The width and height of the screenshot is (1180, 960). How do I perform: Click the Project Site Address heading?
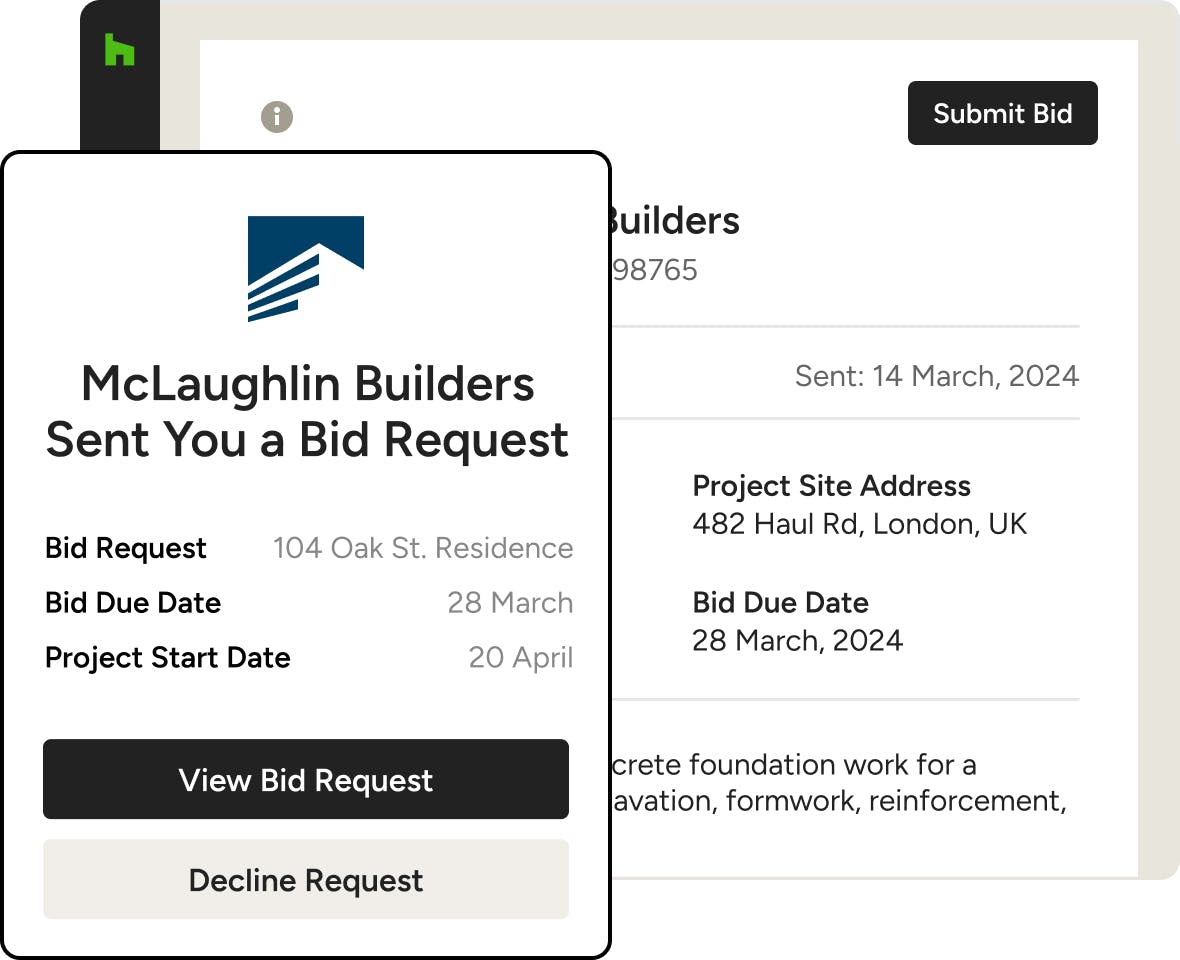point(831,486)
